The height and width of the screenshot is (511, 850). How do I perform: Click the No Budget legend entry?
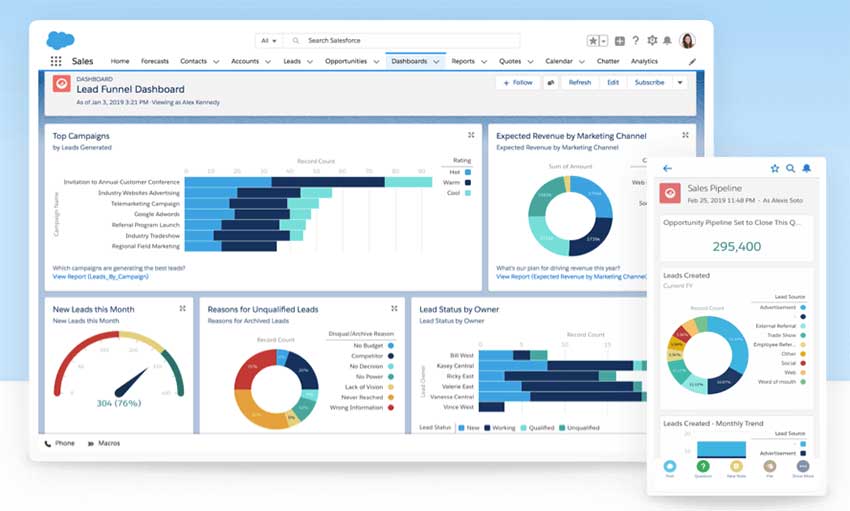point(374,346)
